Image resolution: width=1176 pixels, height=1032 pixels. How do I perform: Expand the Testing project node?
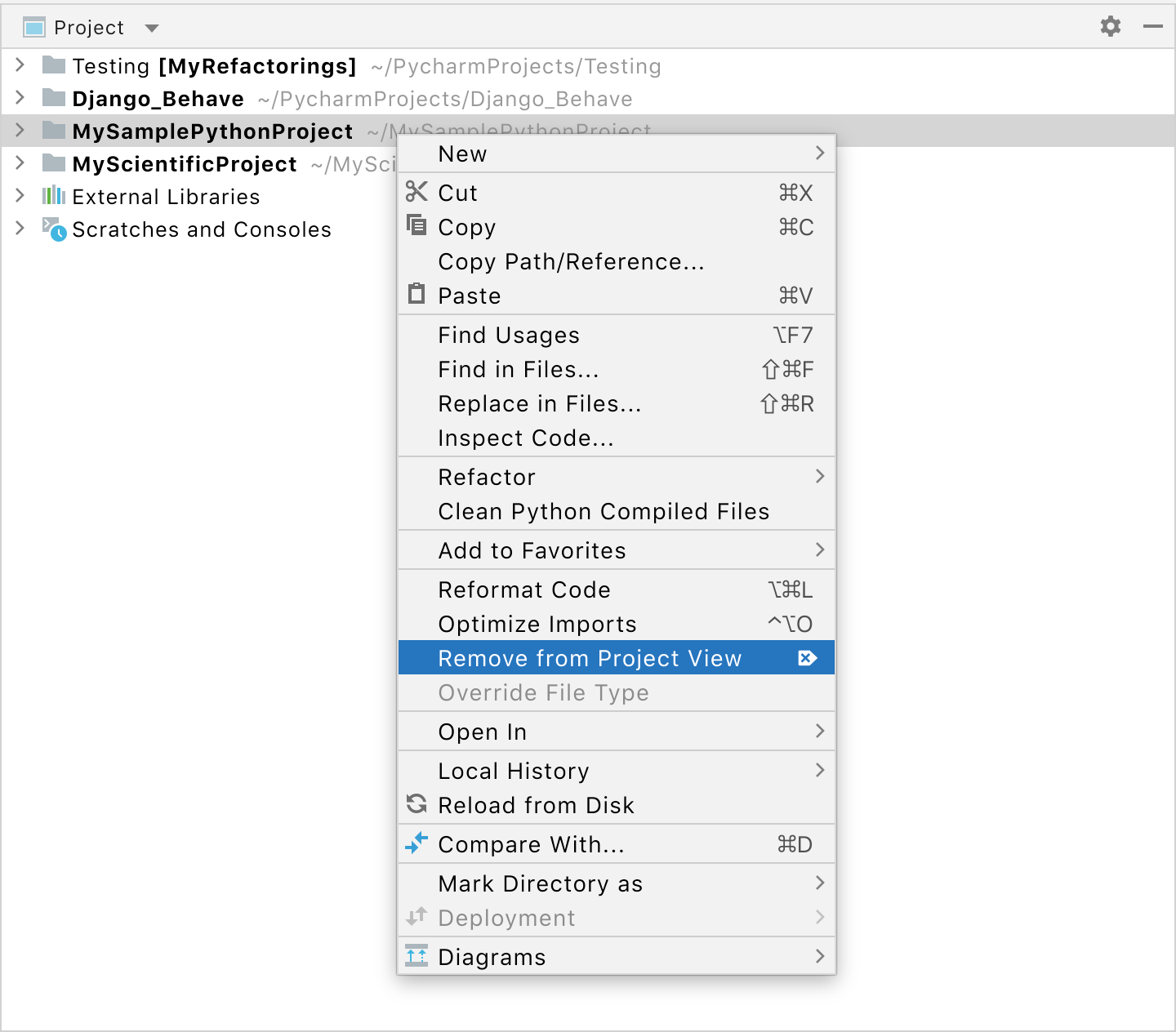(x=20, y=65)
